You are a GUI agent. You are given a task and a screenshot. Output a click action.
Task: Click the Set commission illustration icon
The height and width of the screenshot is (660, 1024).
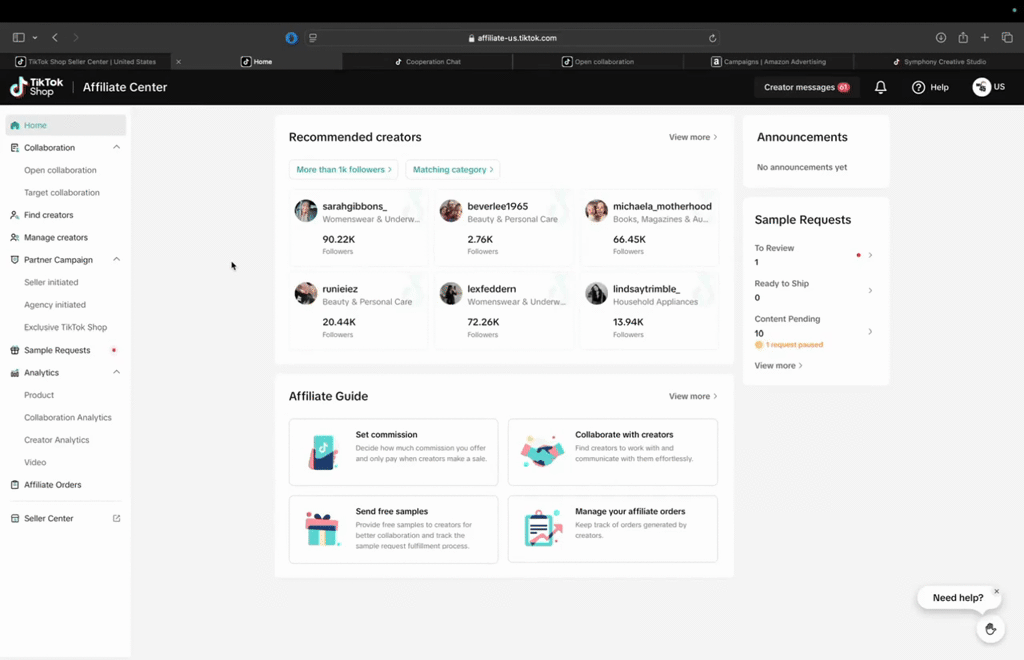tap(323, 452)
